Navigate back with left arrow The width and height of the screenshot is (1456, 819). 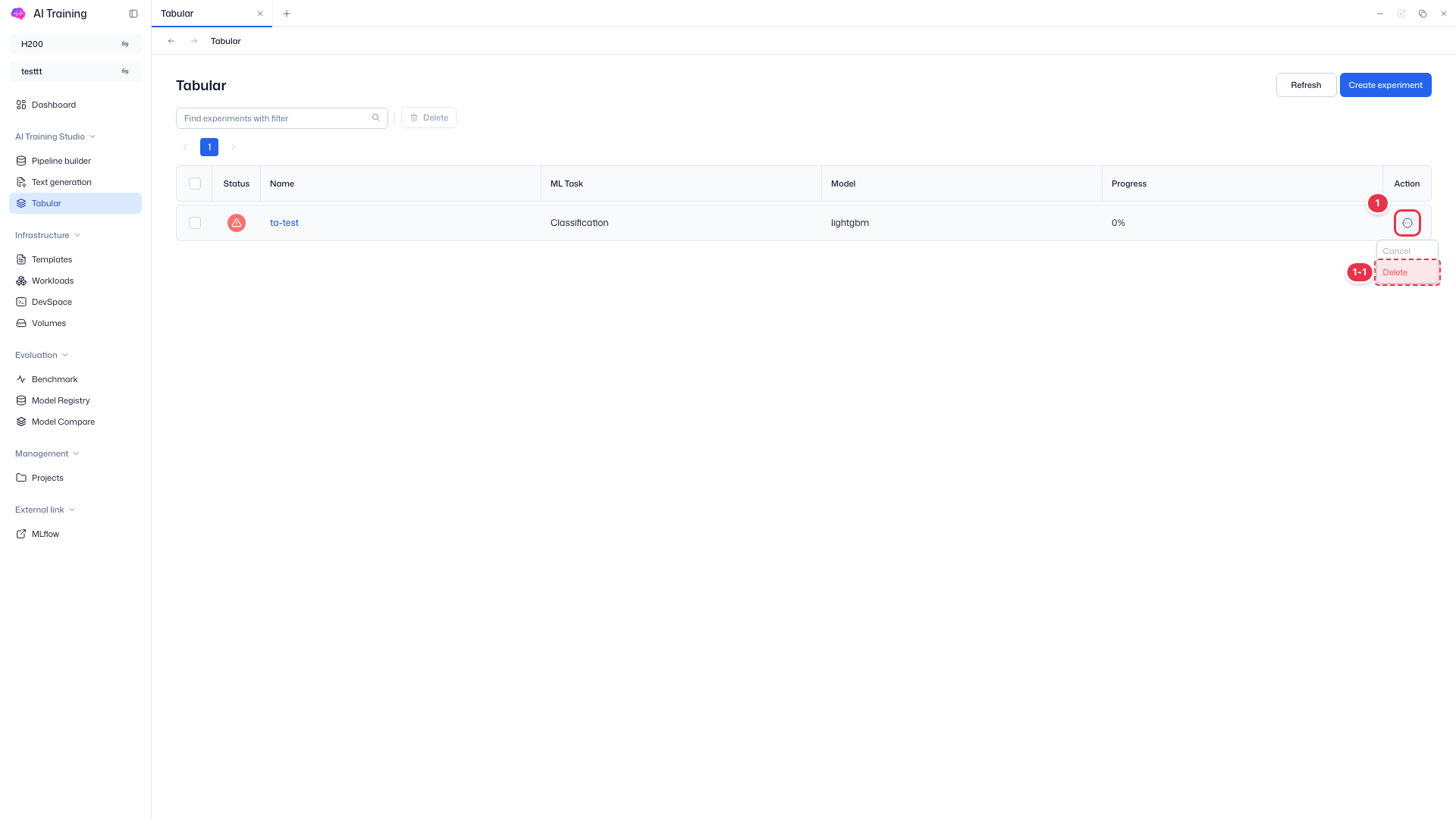tap(171, 41)
